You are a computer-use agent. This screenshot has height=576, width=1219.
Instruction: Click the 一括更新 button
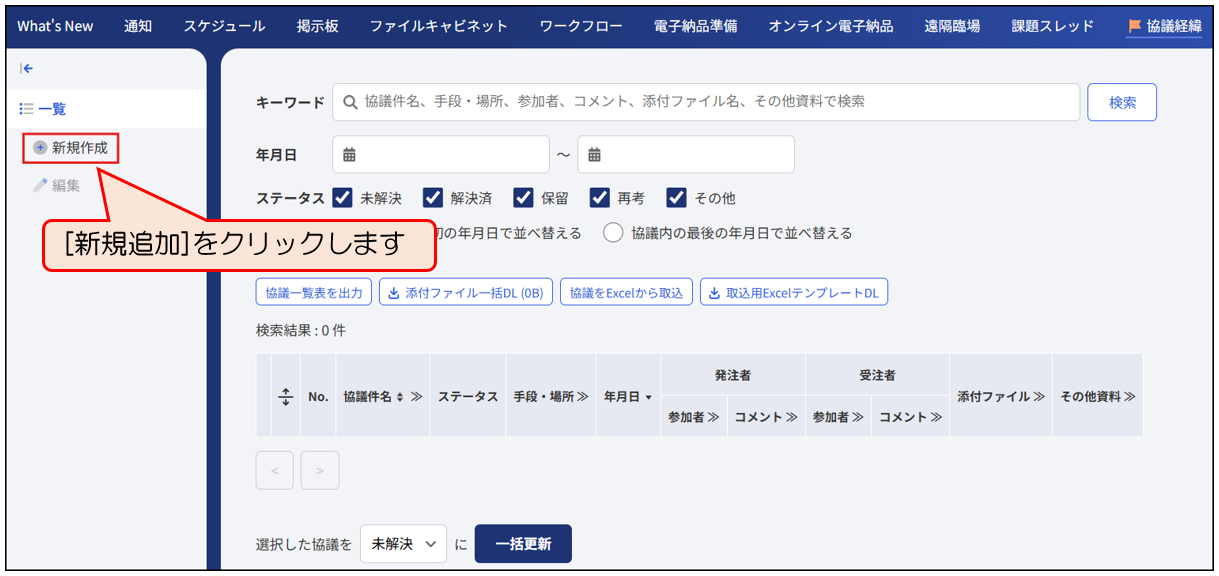[x=523, y=544]
